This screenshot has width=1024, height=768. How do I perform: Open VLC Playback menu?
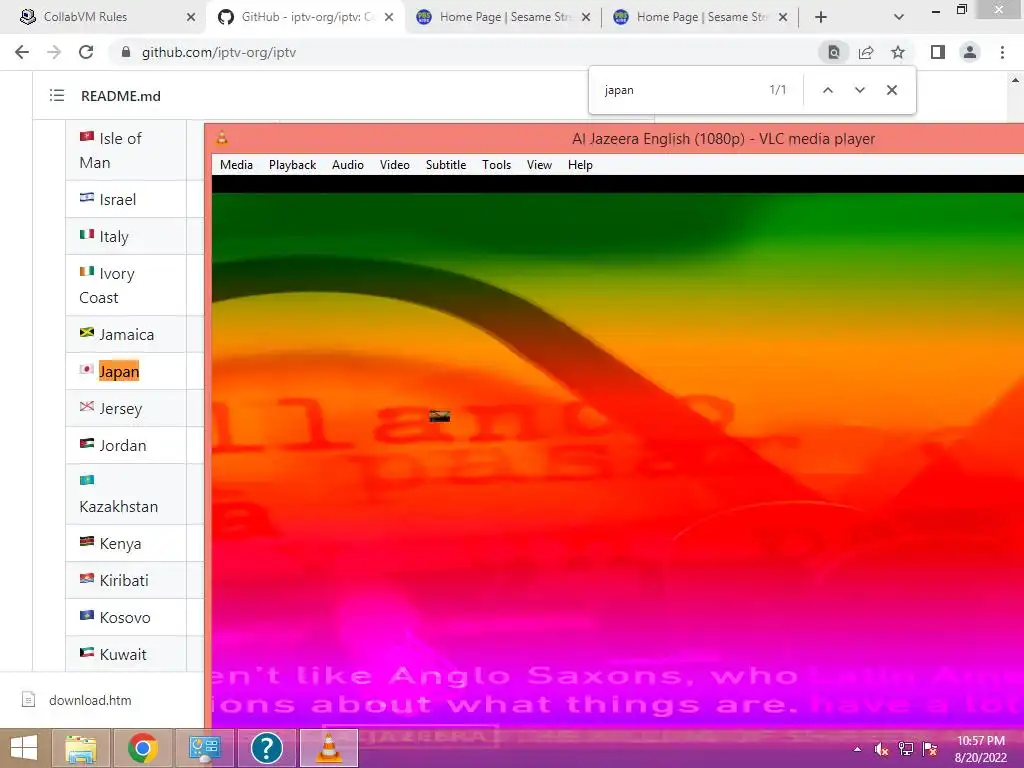(x=292, y=165)
